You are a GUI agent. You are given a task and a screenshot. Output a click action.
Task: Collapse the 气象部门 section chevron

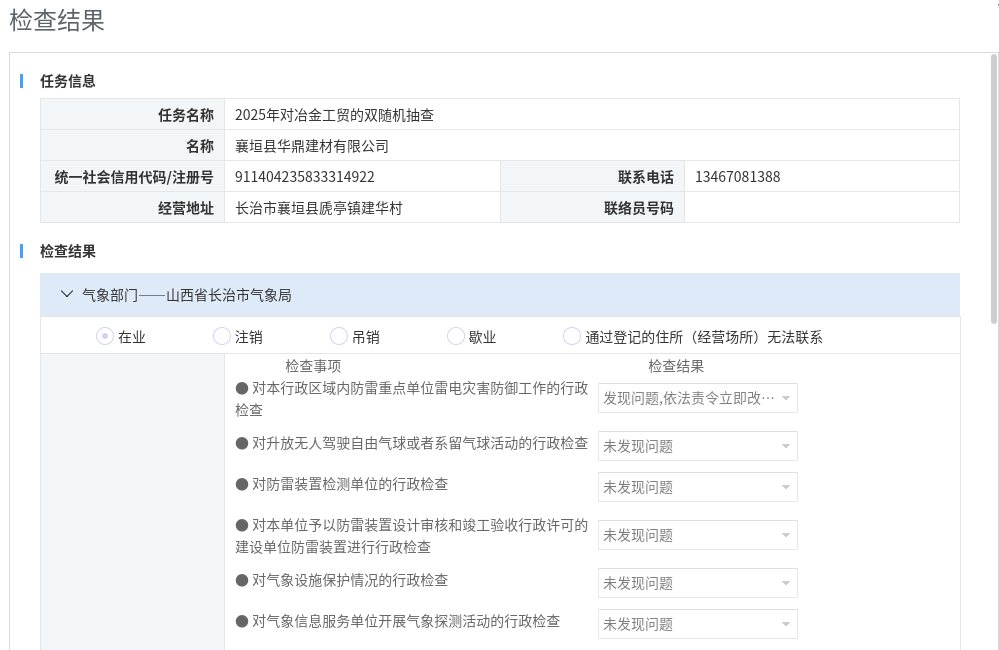[67, 295]
